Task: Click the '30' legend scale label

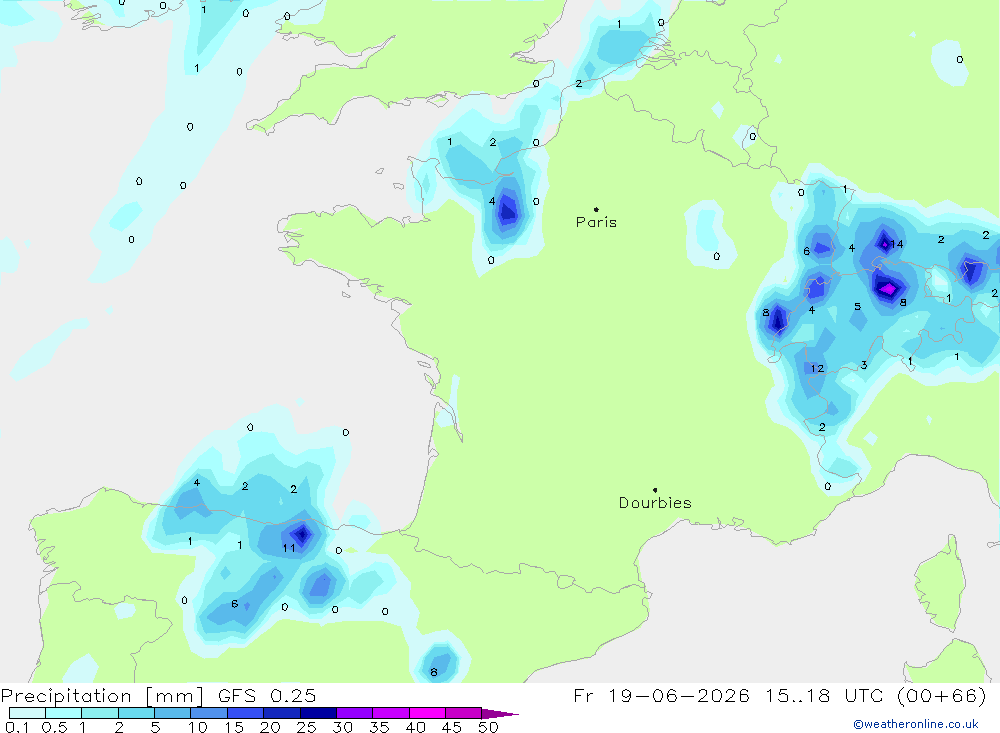Action: coord(342,727)
